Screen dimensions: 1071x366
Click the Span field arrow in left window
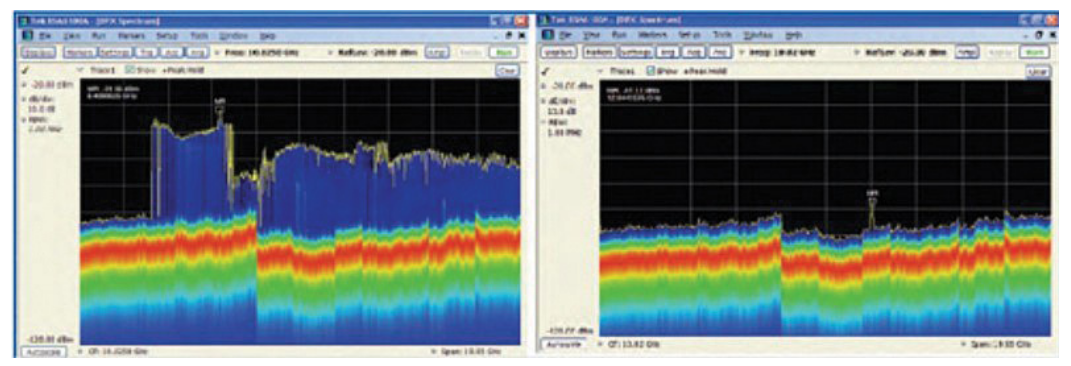[x=434, y=352]
